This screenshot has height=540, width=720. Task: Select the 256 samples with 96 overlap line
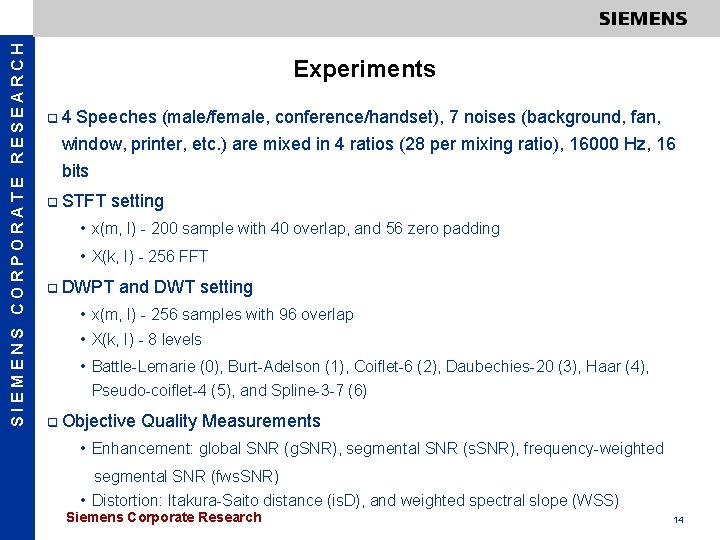point(222,315)
